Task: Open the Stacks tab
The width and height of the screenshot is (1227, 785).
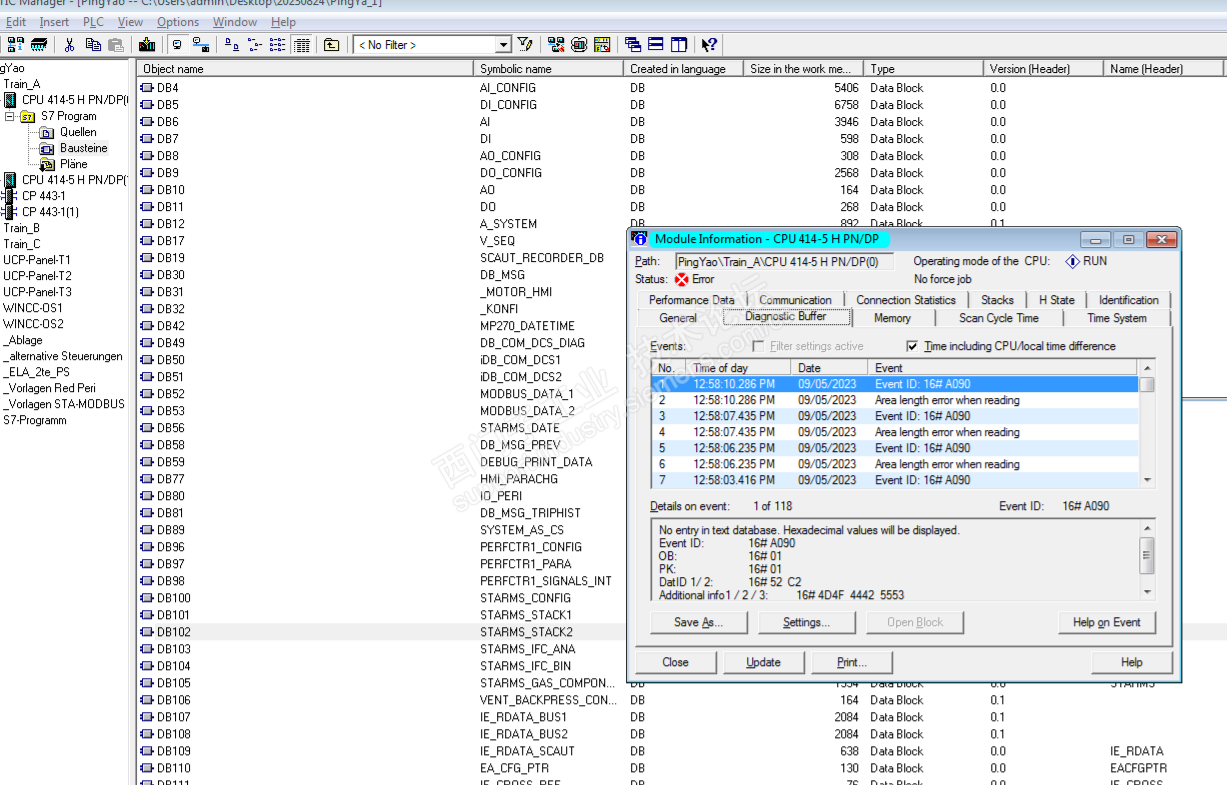Action: 997,300
